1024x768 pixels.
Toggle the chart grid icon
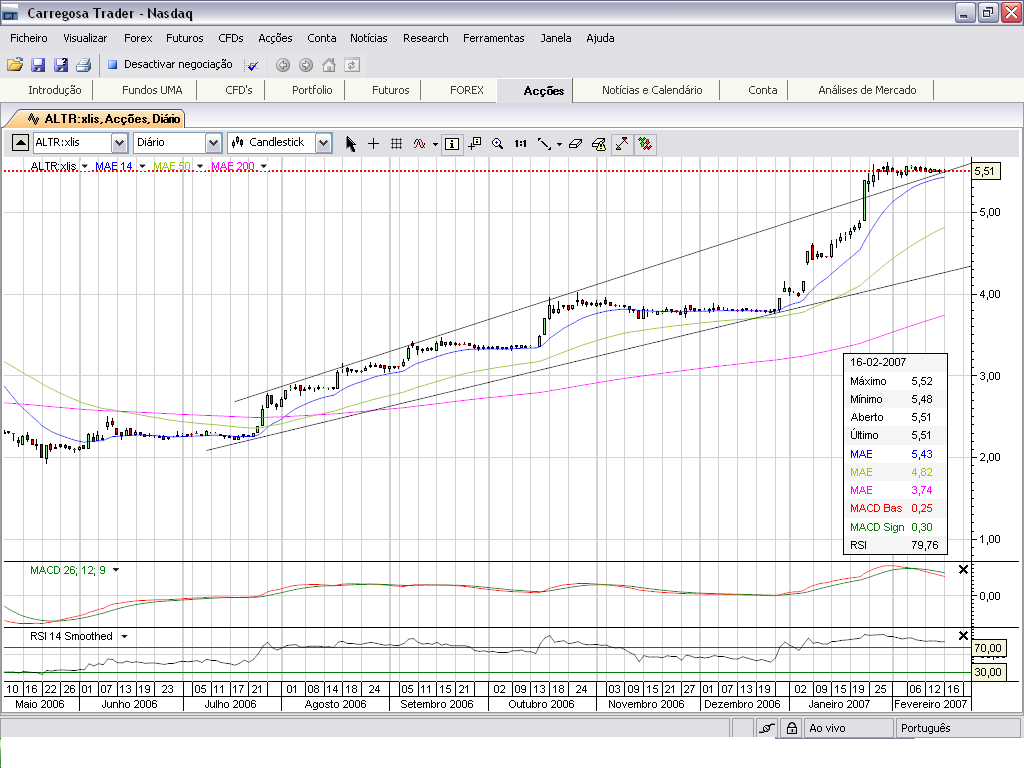[x=396, y=143]
